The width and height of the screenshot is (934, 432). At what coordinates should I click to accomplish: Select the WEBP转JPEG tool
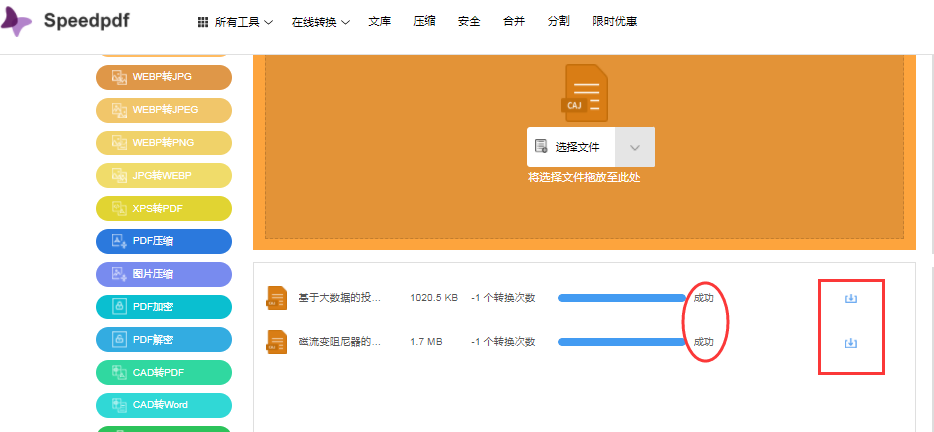pos(164,110)
